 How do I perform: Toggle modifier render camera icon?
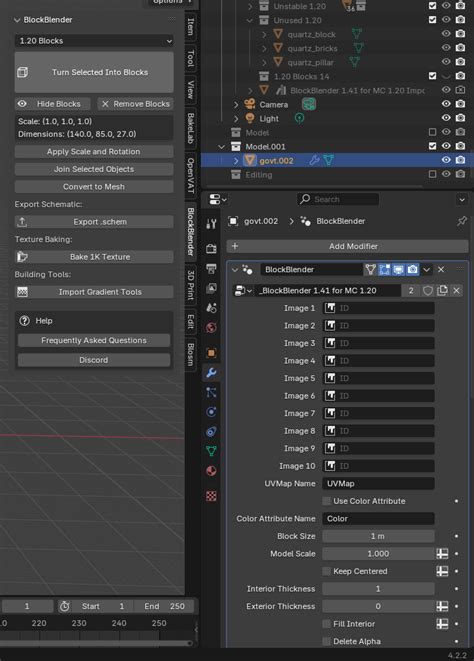click(x=412, y=269)
